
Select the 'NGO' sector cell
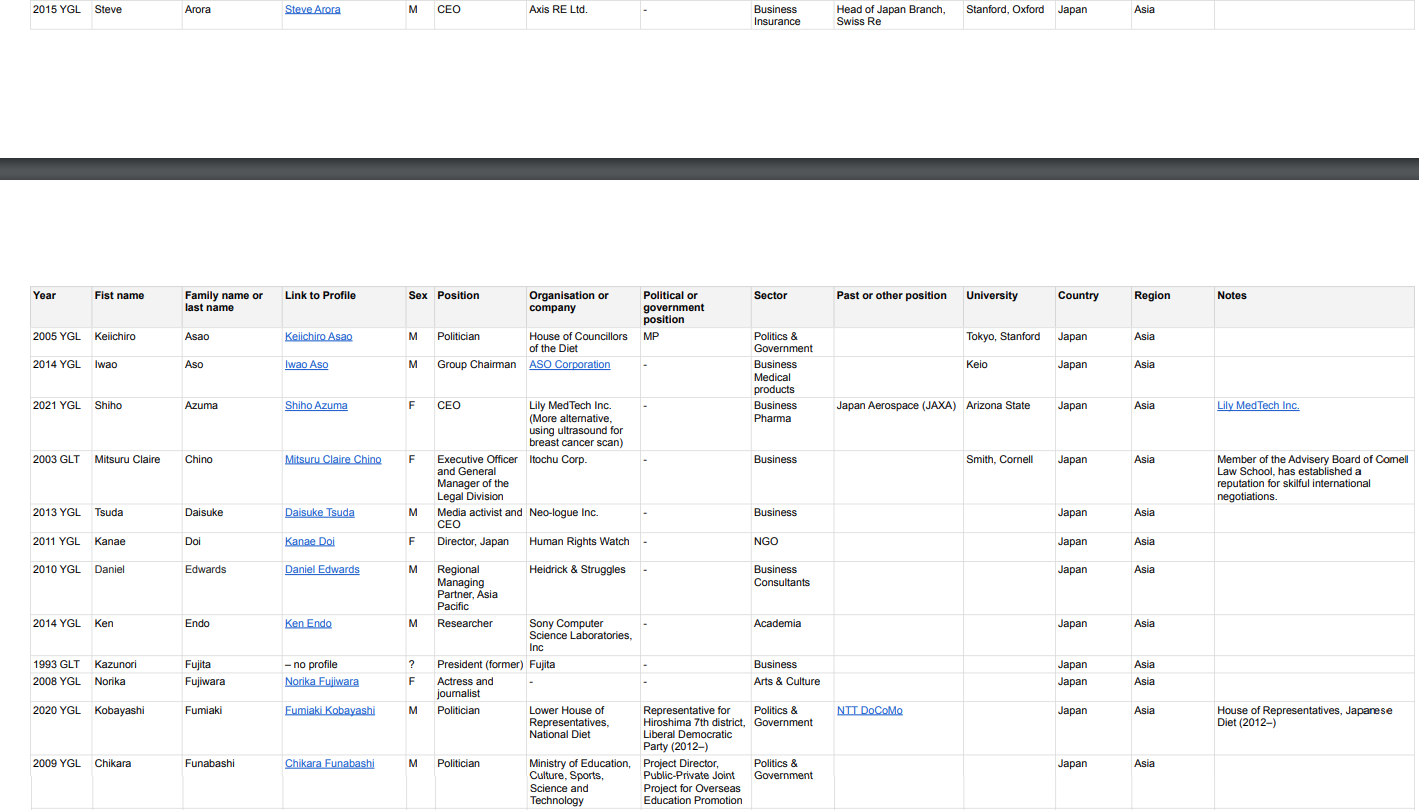(x=793, y=547)
